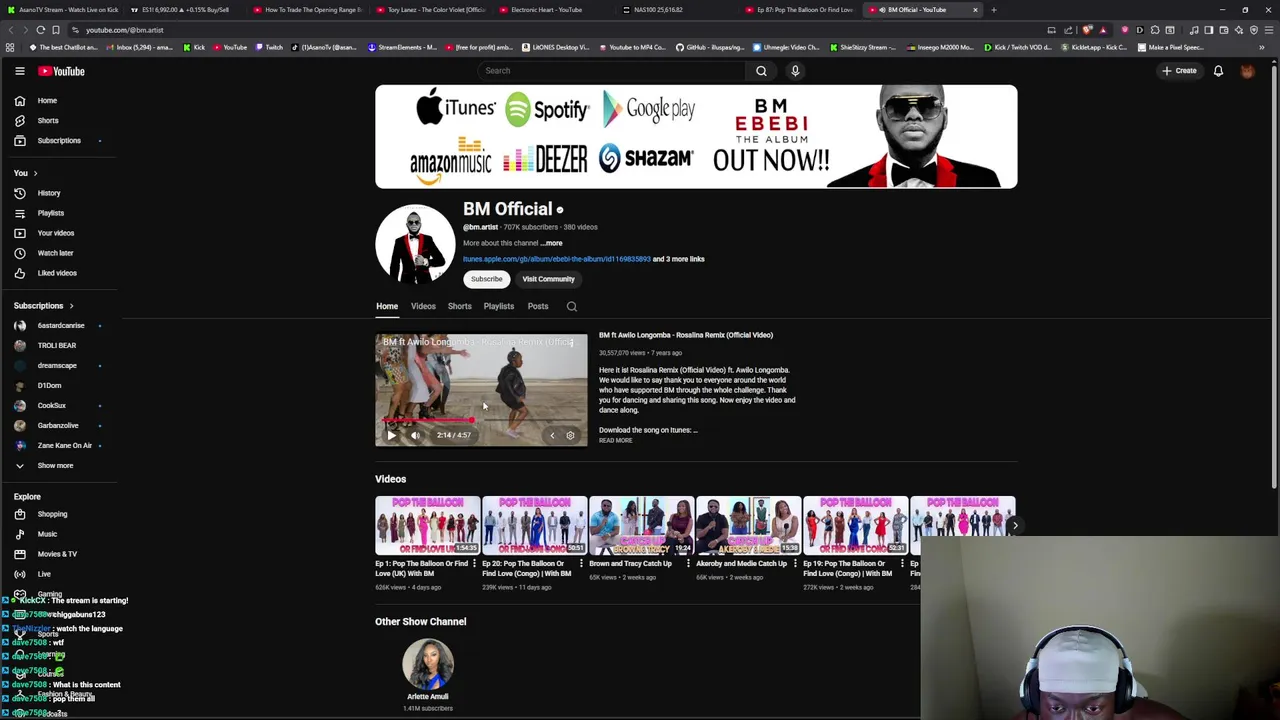Open Ep 19 Pop The Balloon video
1280x720 pixels.
[x=855, y=526]
